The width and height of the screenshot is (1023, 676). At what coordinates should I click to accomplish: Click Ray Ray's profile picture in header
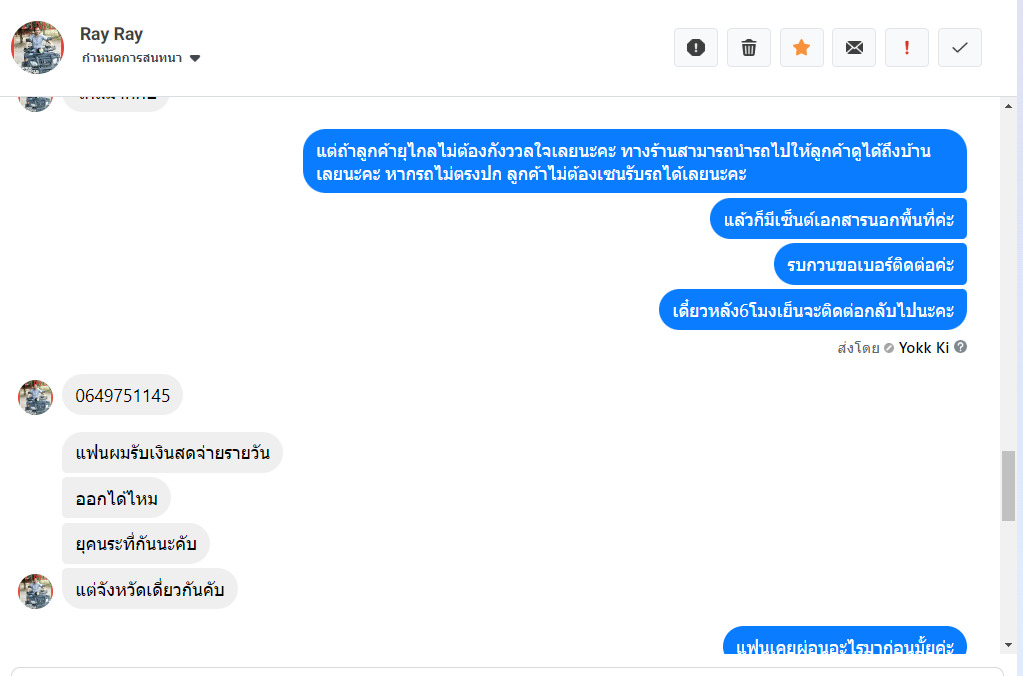click(x=37, y=47)
